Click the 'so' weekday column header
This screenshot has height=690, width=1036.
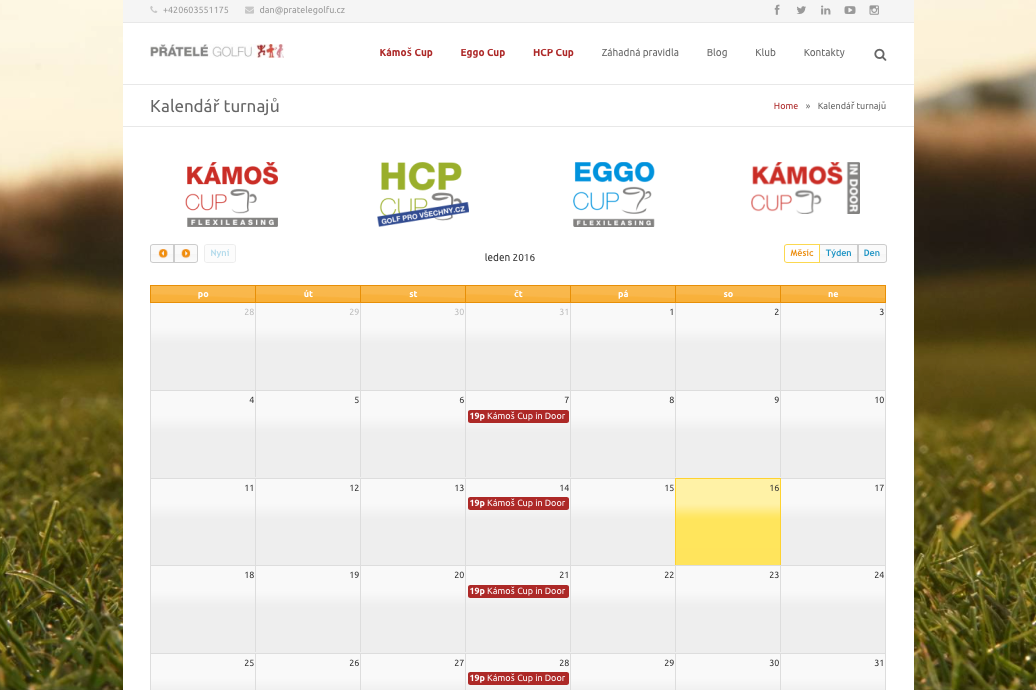pos(728,294)
